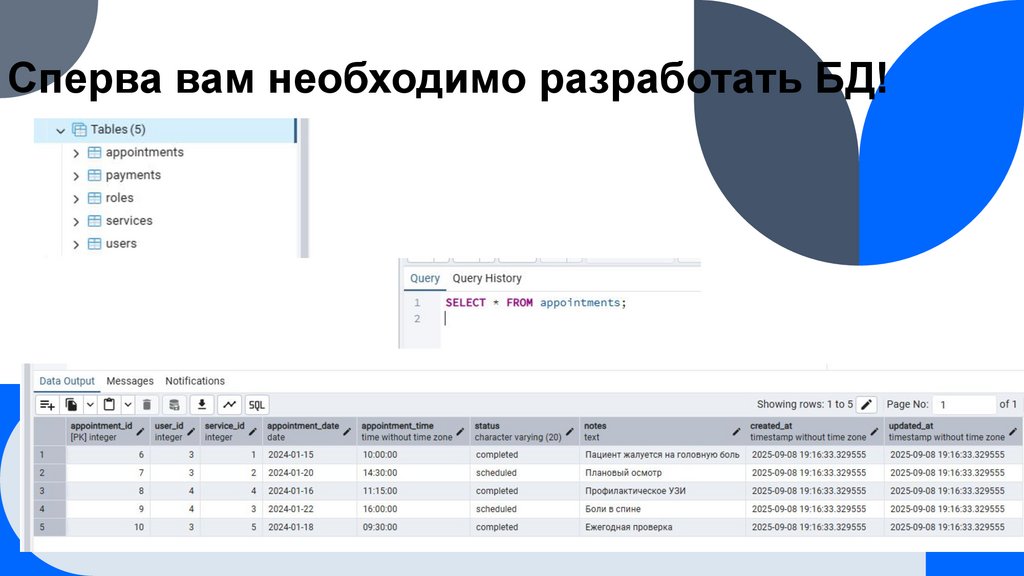Viewport: 1024px width, 576px height.
Task: Open the Query History tab
Action: tap(487, 278)
